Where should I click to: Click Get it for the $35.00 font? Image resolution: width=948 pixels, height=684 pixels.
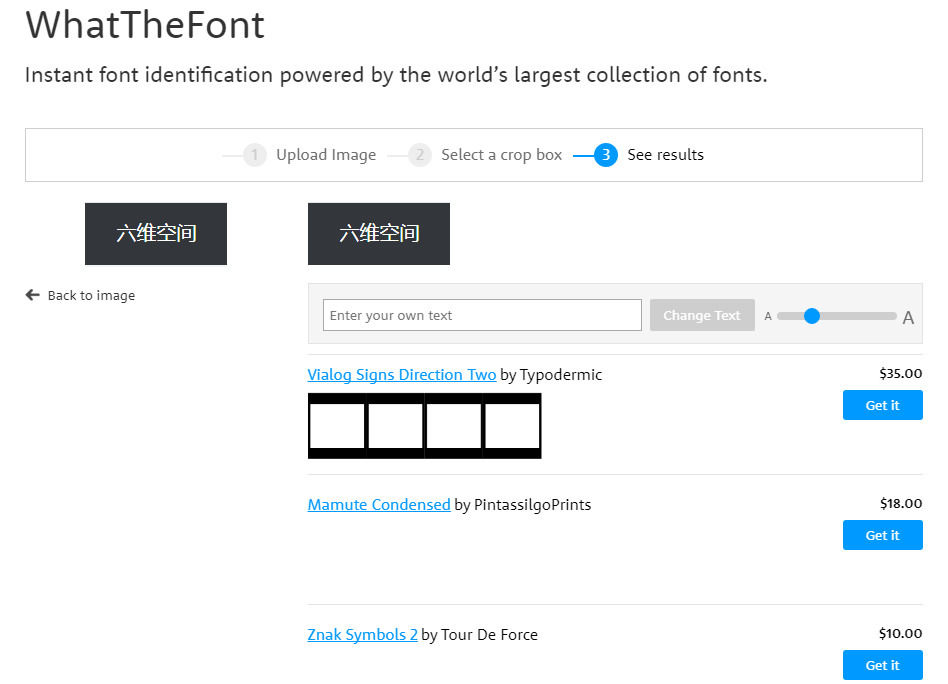[882, 405]
